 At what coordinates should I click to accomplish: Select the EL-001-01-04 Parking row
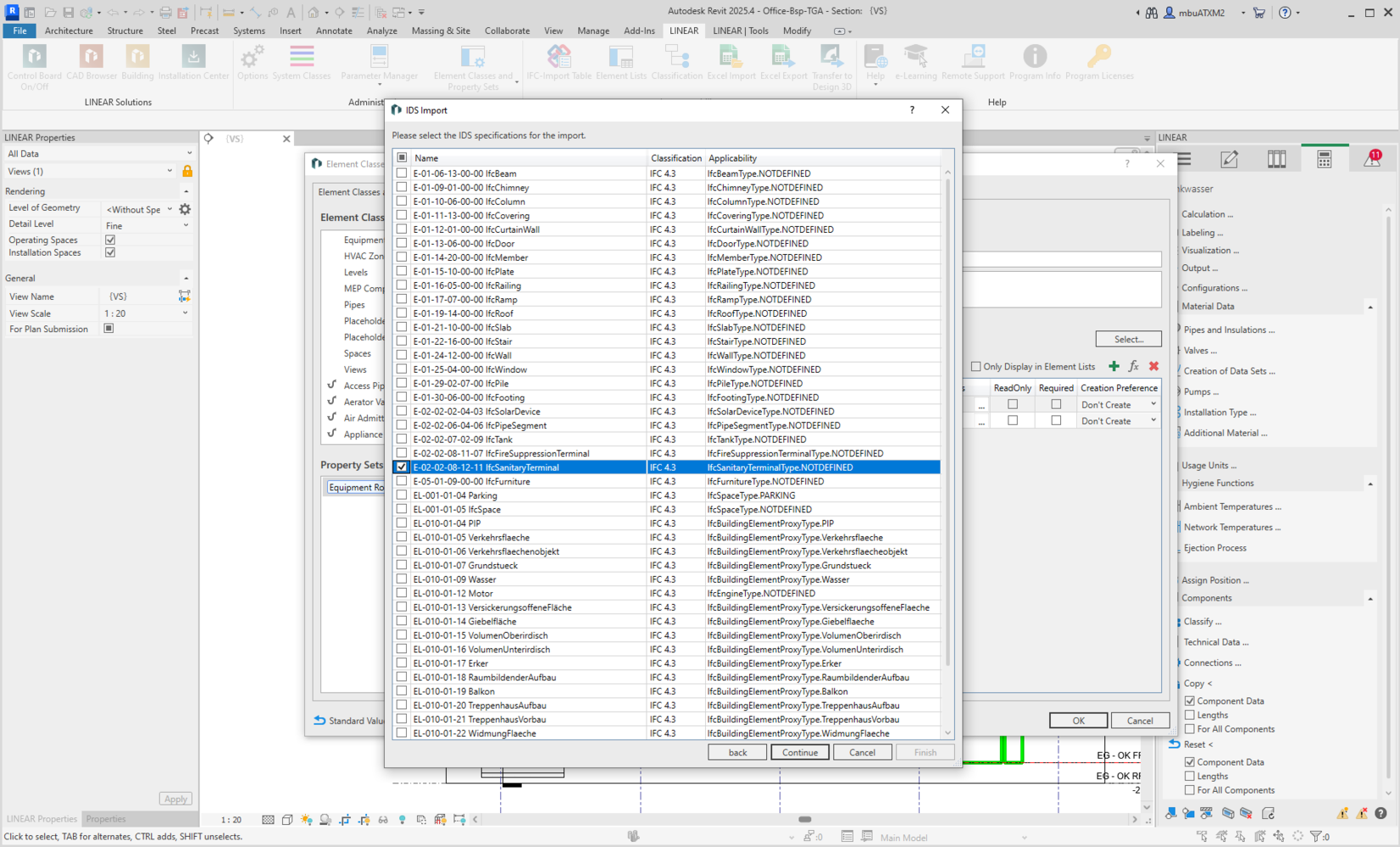point(525,495)
